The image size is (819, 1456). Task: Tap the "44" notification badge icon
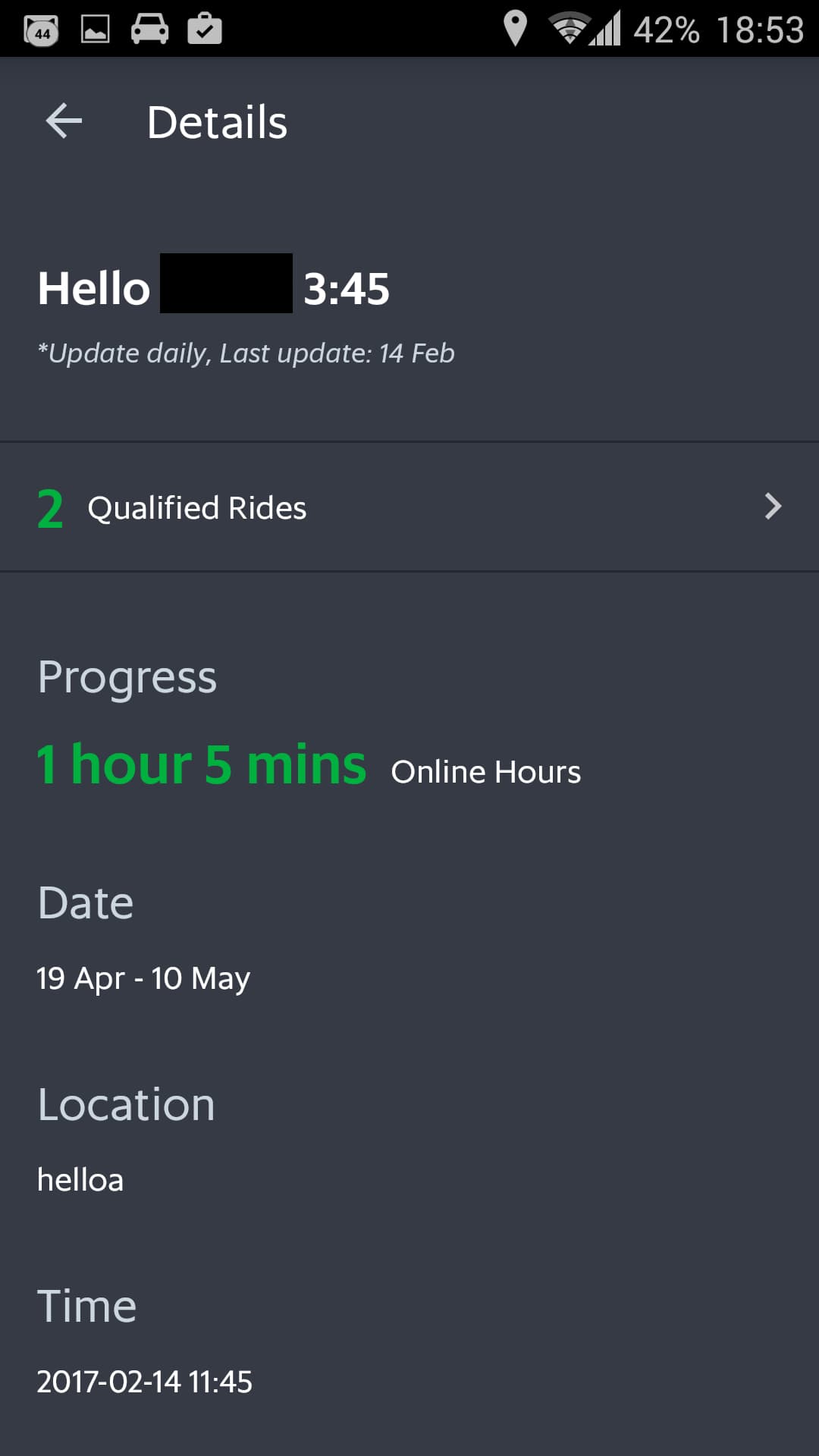[42, 30]
